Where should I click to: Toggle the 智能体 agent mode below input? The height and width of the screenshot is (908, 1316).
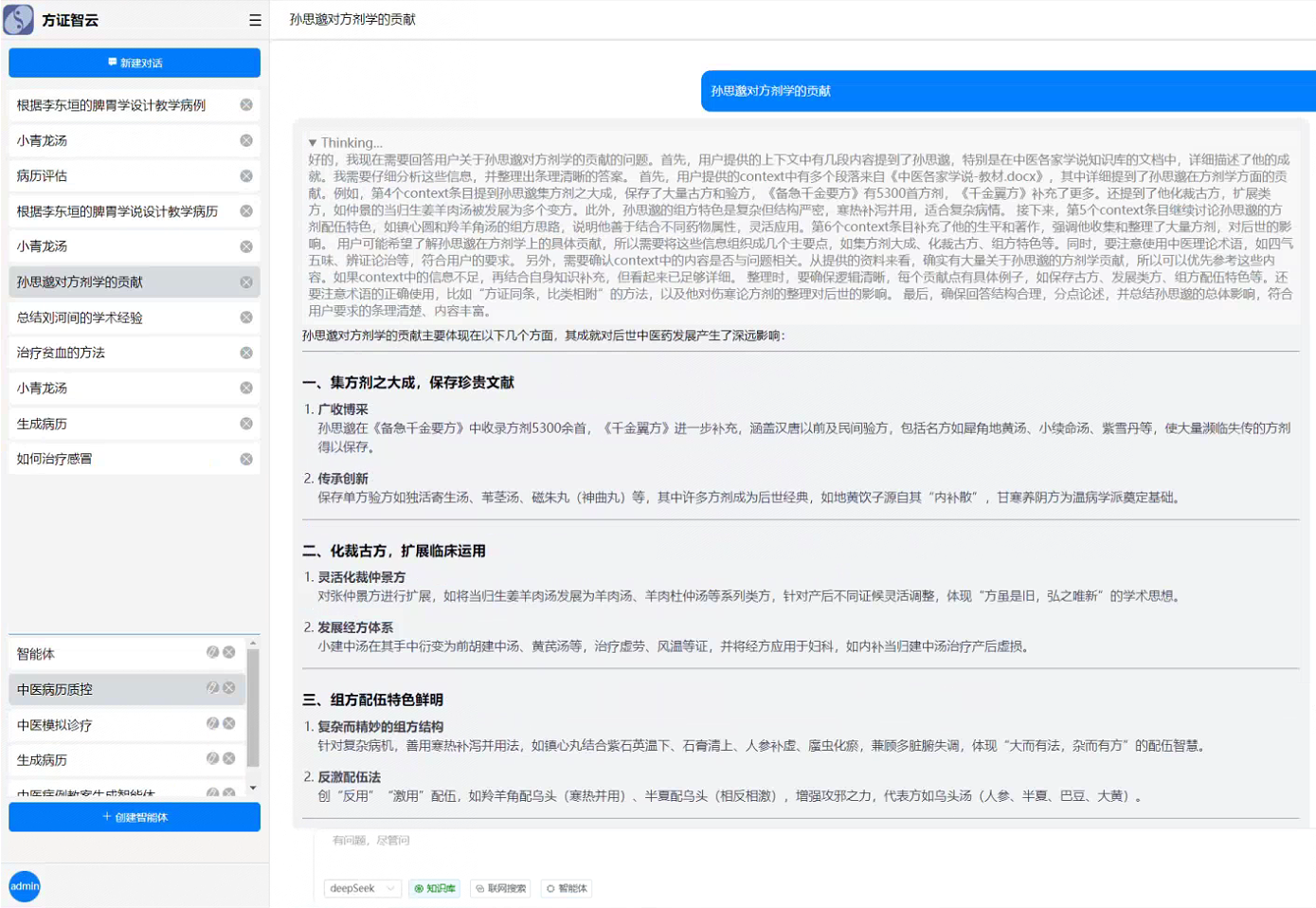[x=567, y=888]
